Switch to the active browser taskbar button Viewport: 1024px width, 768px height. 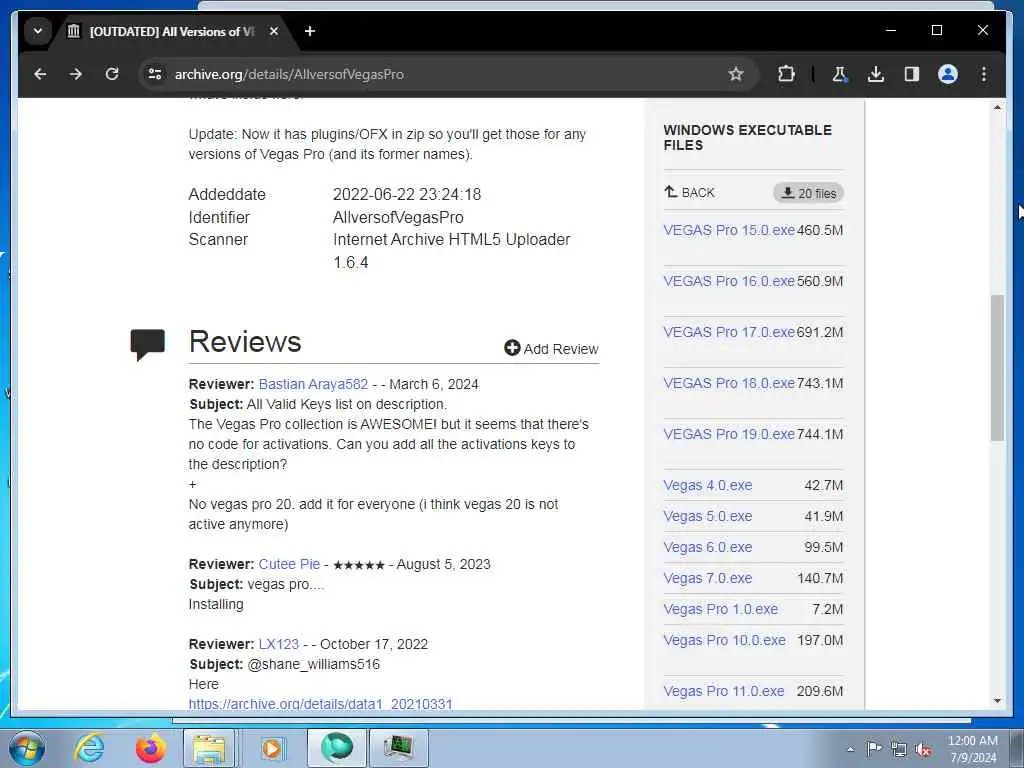click(337, 748)
